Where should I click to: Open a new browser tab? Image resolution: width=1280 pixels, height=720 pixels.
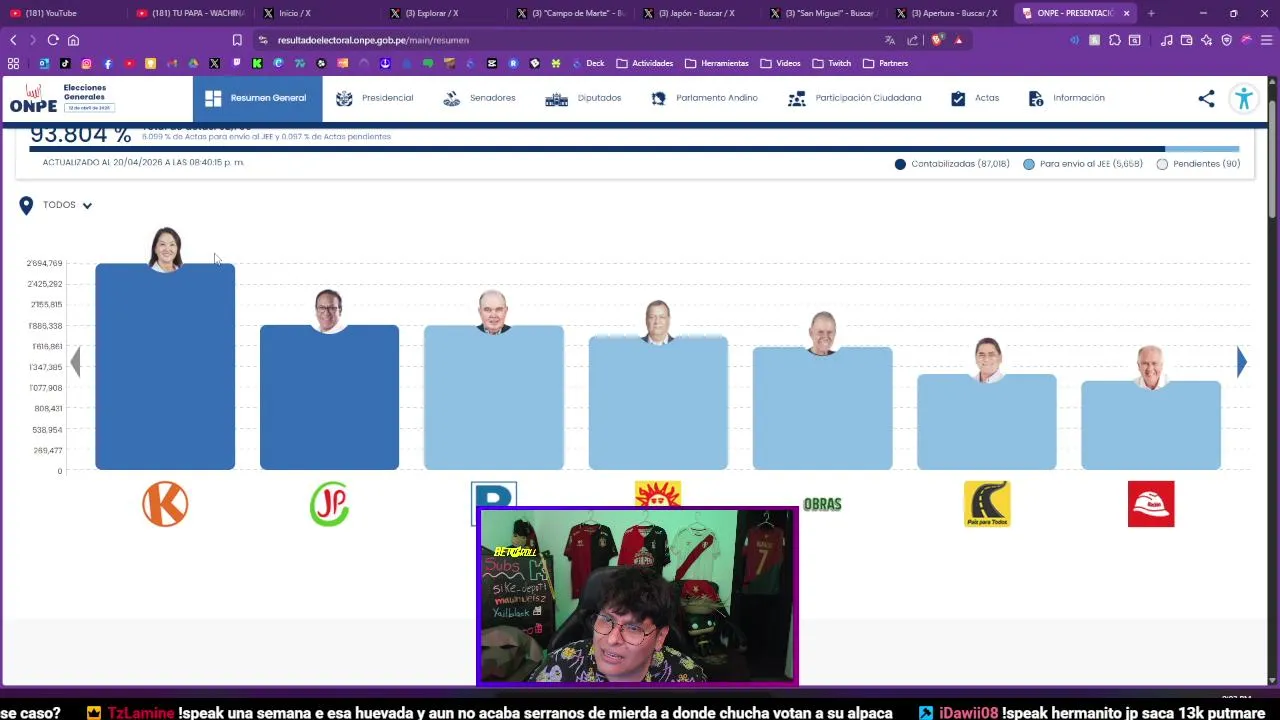pyautogui.click(x=1151, y=13)
